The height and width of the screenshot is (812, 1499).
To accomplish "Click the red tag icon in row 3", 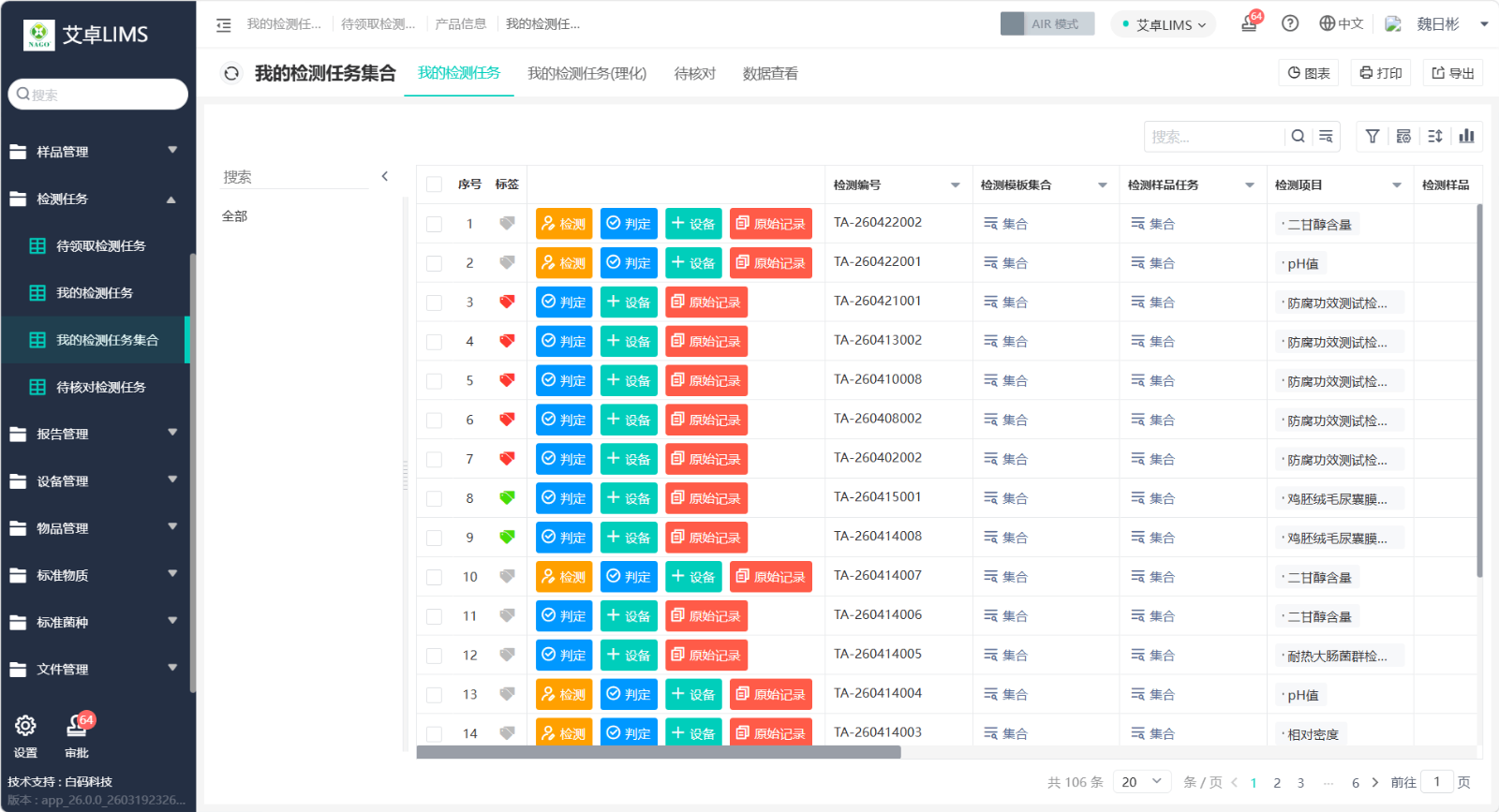I will pyautogui.click(x=507, y=303).
